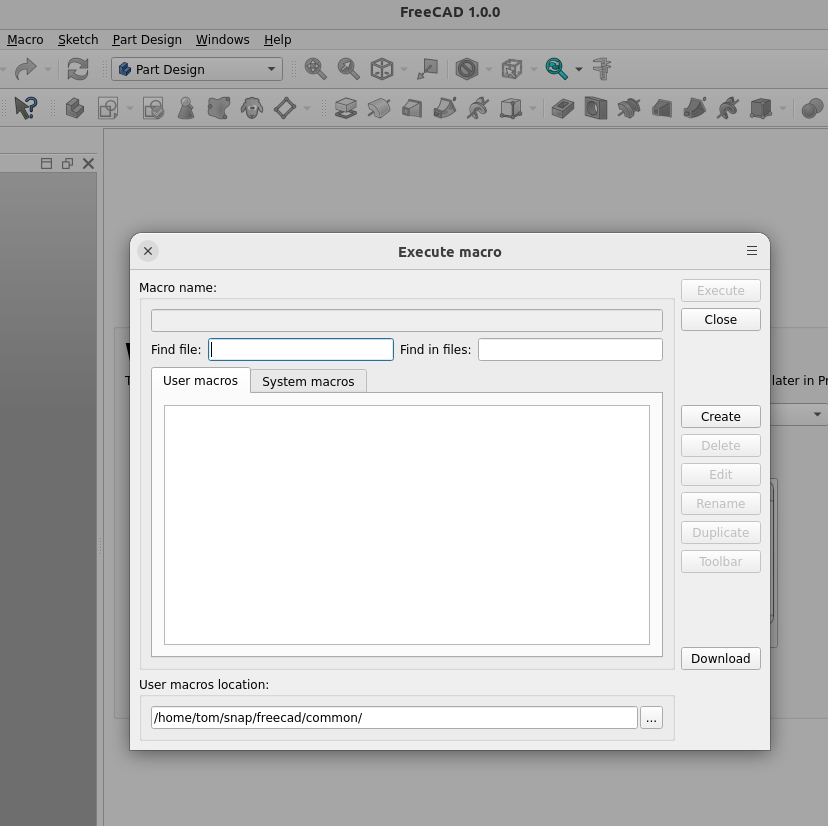Click the What's This help cursor icon
828x826 pixels.
click(x=26, y=107)
